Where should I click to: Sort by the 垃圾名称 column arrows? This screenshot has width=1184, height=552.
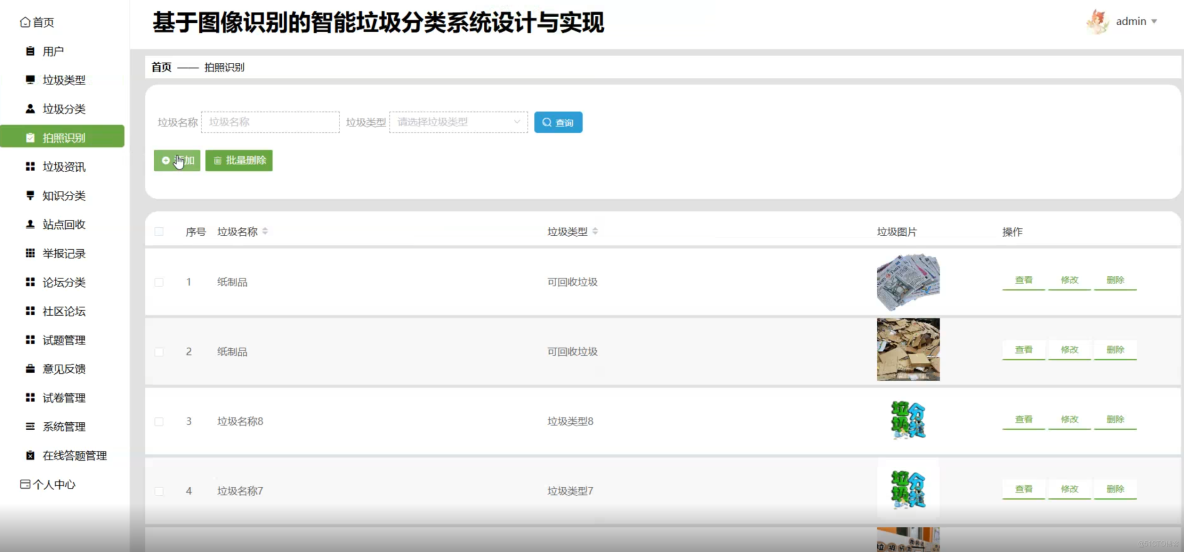pyautogui.click(x=265, y=232)
